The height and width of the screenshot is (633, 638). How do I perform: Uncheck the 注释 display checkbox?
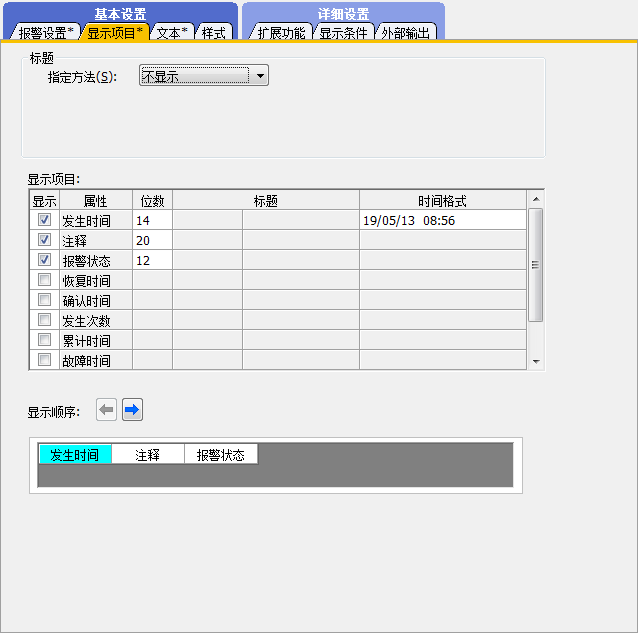[x=44, y=240]
